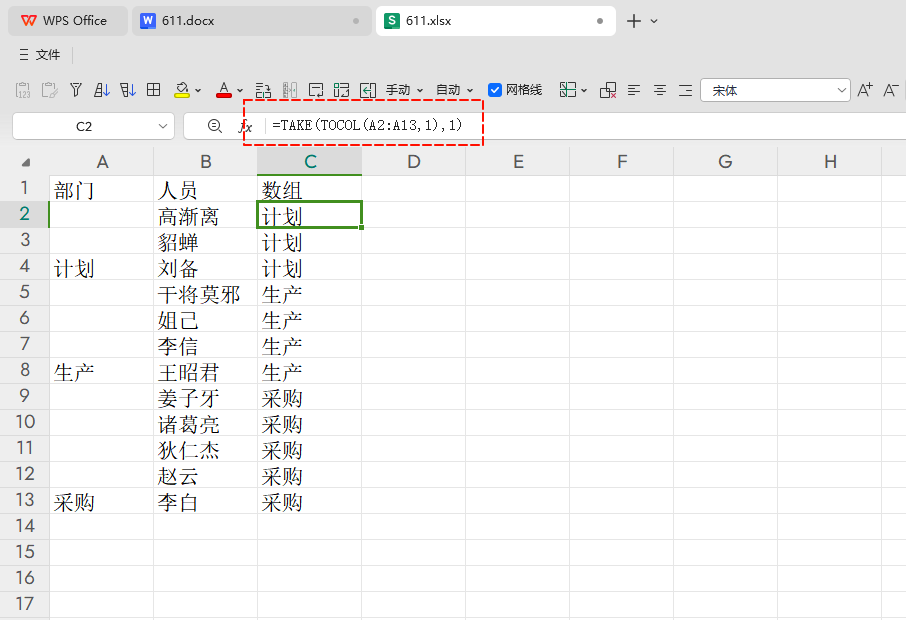Center align text

tap(660, 90)
